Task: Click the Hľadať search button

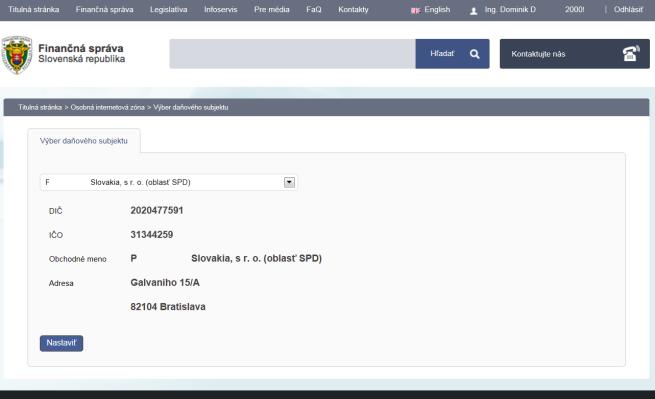Action: [452, 54]
